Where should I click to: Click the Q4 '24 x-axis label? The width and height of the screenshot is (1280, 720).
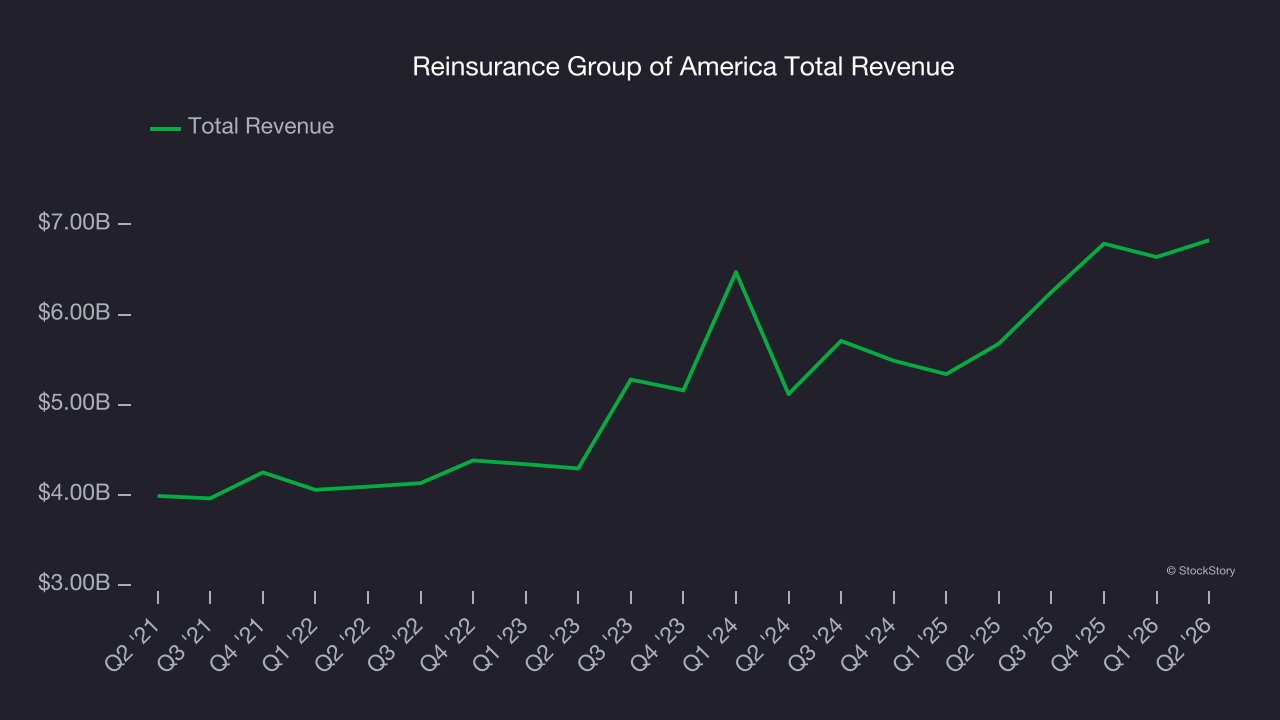click(x=870, y=643)
